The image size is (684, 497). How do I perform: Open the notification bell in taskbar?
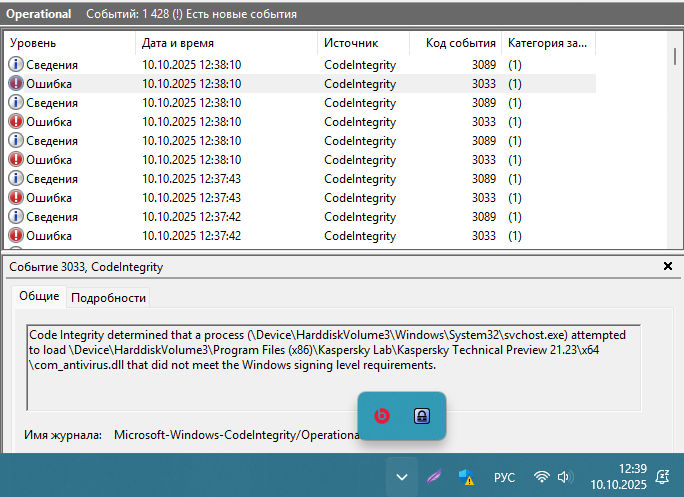tap(662, 477)
